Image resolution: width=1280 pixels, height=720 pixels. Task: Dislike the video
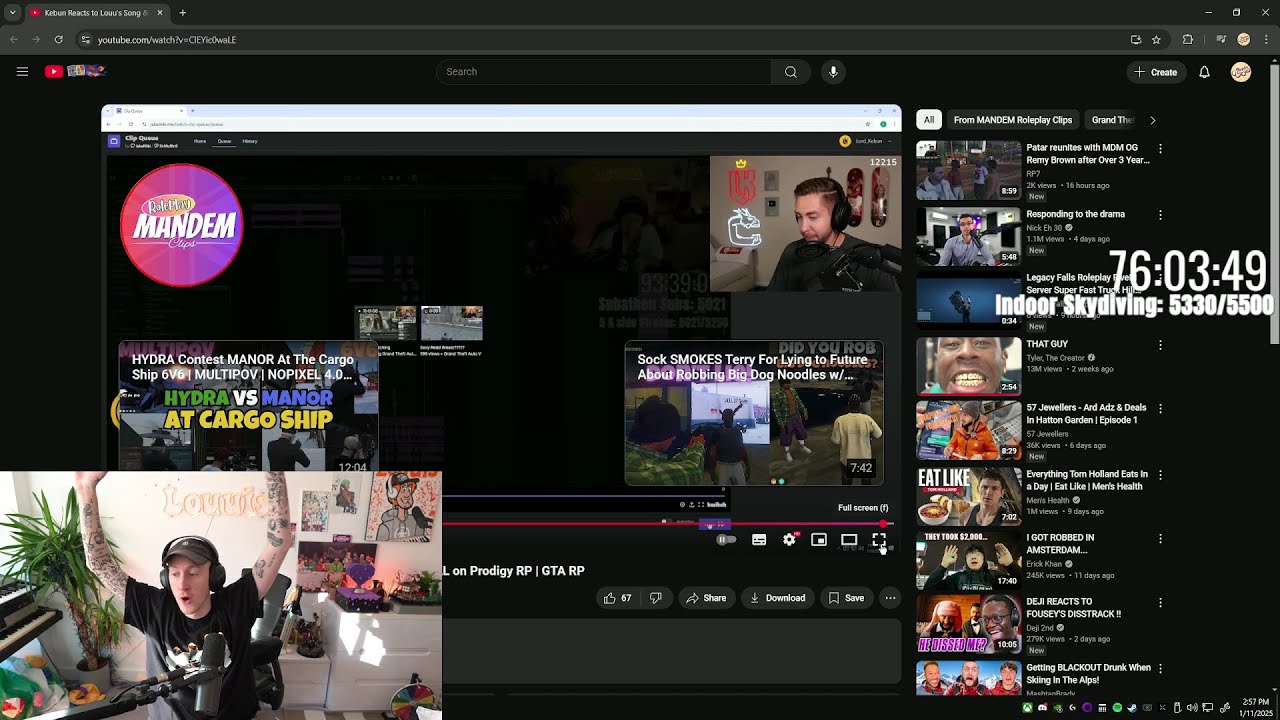[655, 598]
